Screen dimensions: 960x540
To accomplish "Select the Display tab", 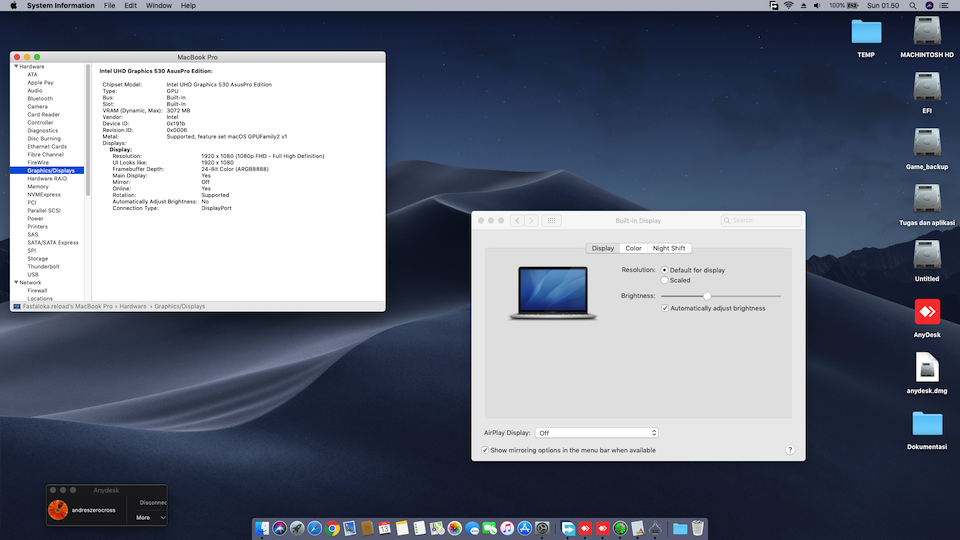I will [x=602, y=248].
